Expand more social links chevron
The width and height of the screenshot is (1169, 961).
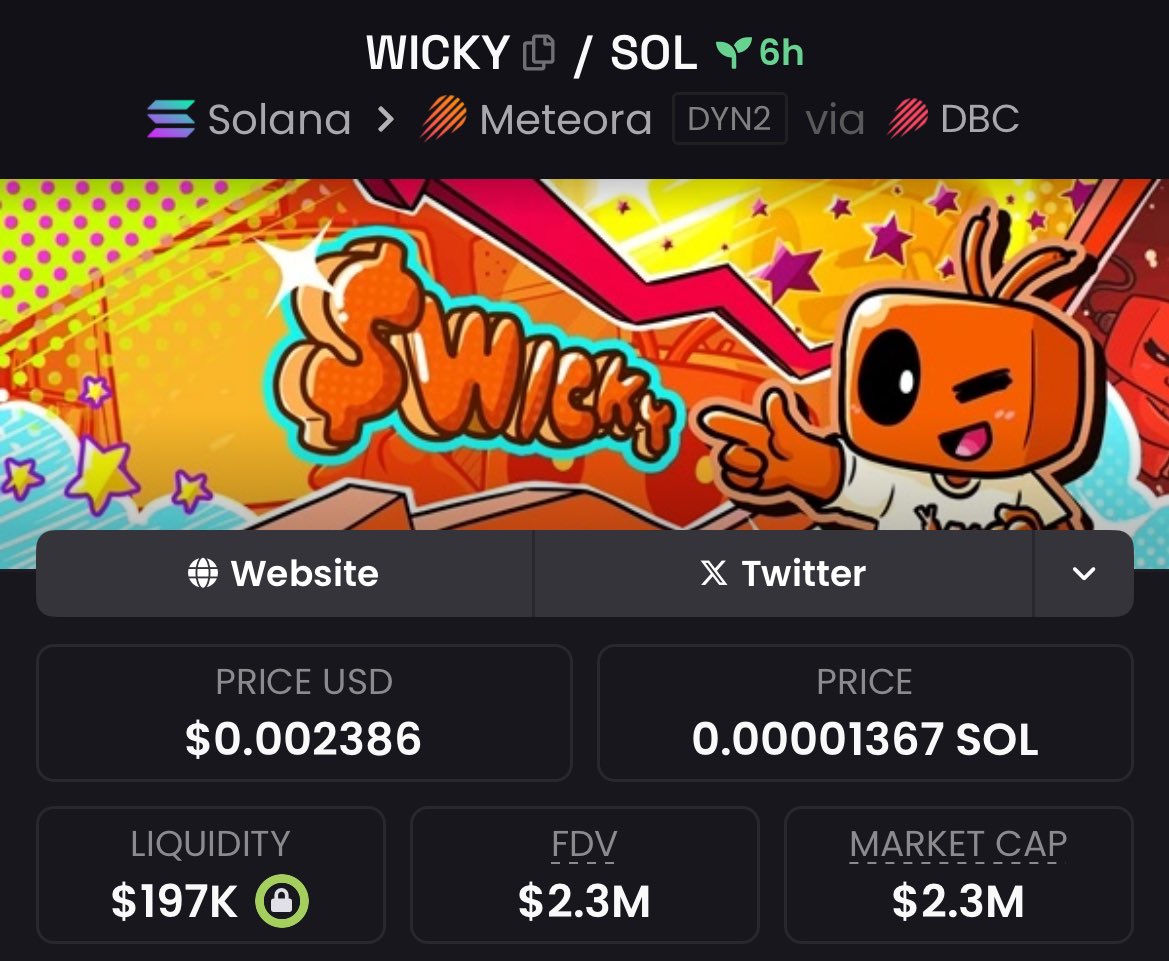click(1083, 573)
